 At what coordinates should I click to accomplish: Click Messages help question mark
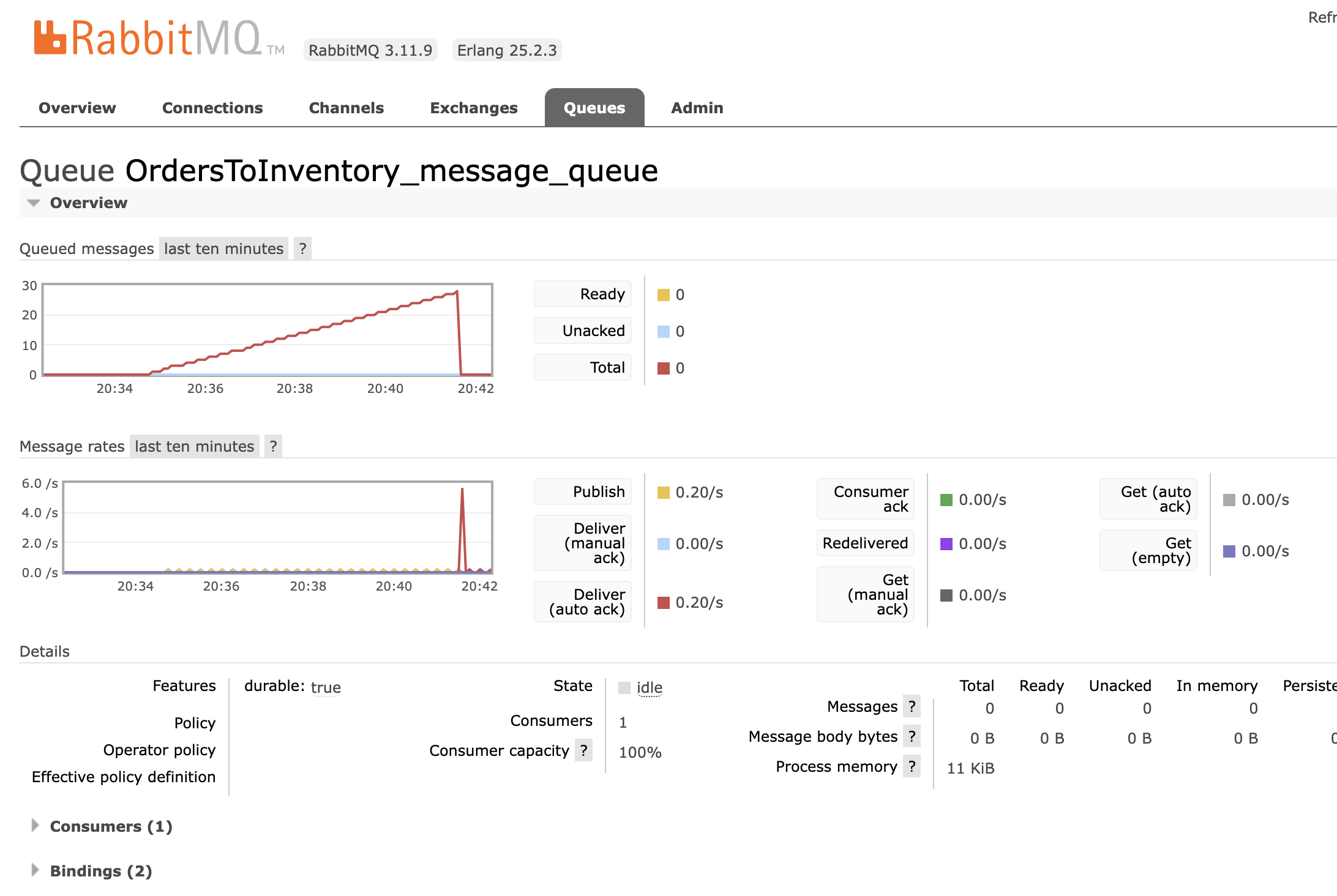coord(912,706)
